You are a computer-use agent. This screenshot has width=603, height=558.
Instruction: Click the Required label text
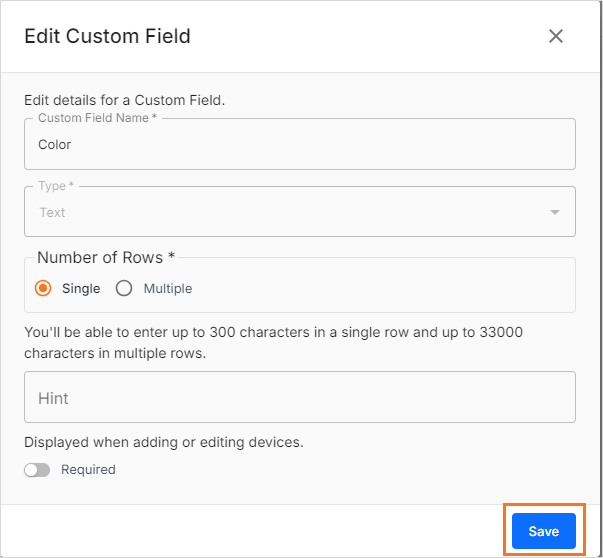[88, 469]
